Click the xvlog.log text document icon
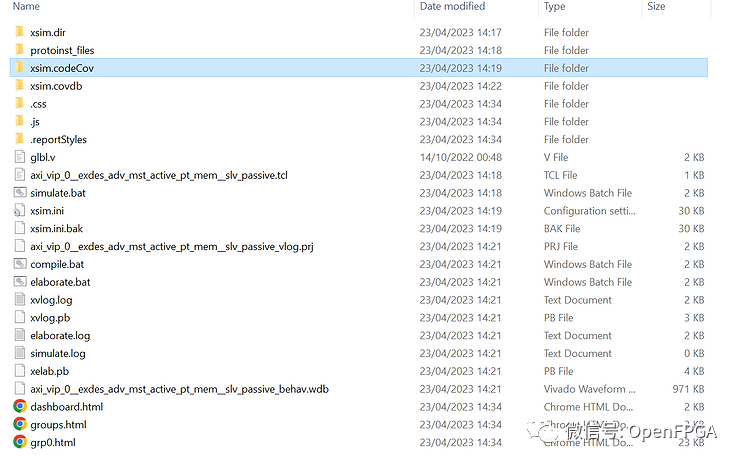The image size is (740, 465). (20, 300)
